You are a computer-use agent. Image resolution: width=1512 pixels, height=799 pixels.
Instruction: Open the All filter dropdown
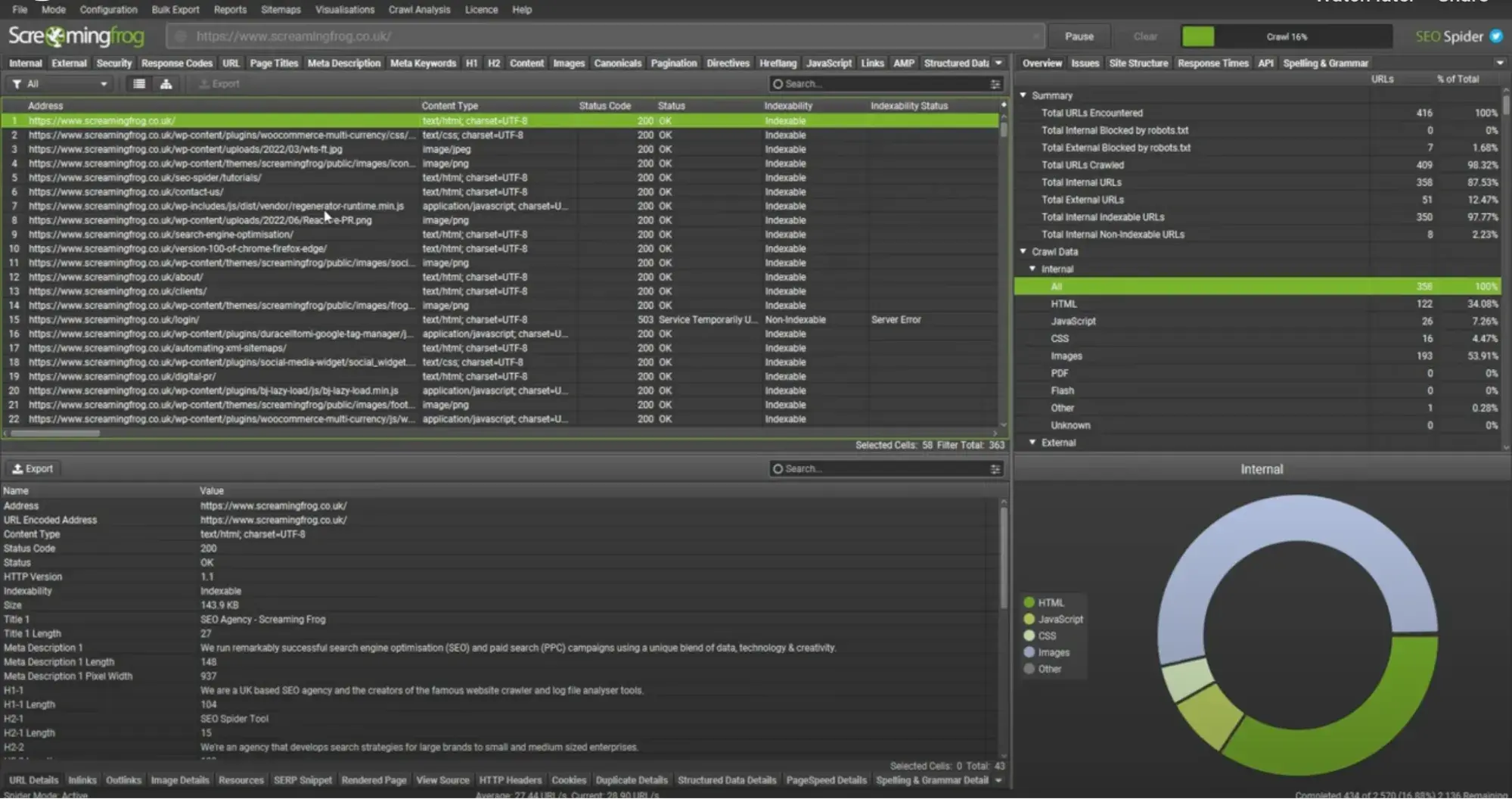[61, 84]
